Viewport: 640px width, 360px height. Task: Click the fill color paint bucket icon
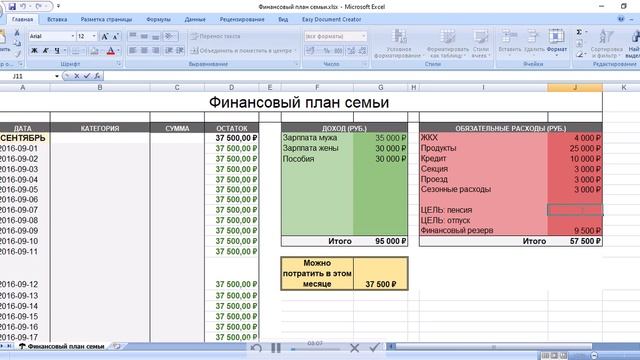pos(94,51)
